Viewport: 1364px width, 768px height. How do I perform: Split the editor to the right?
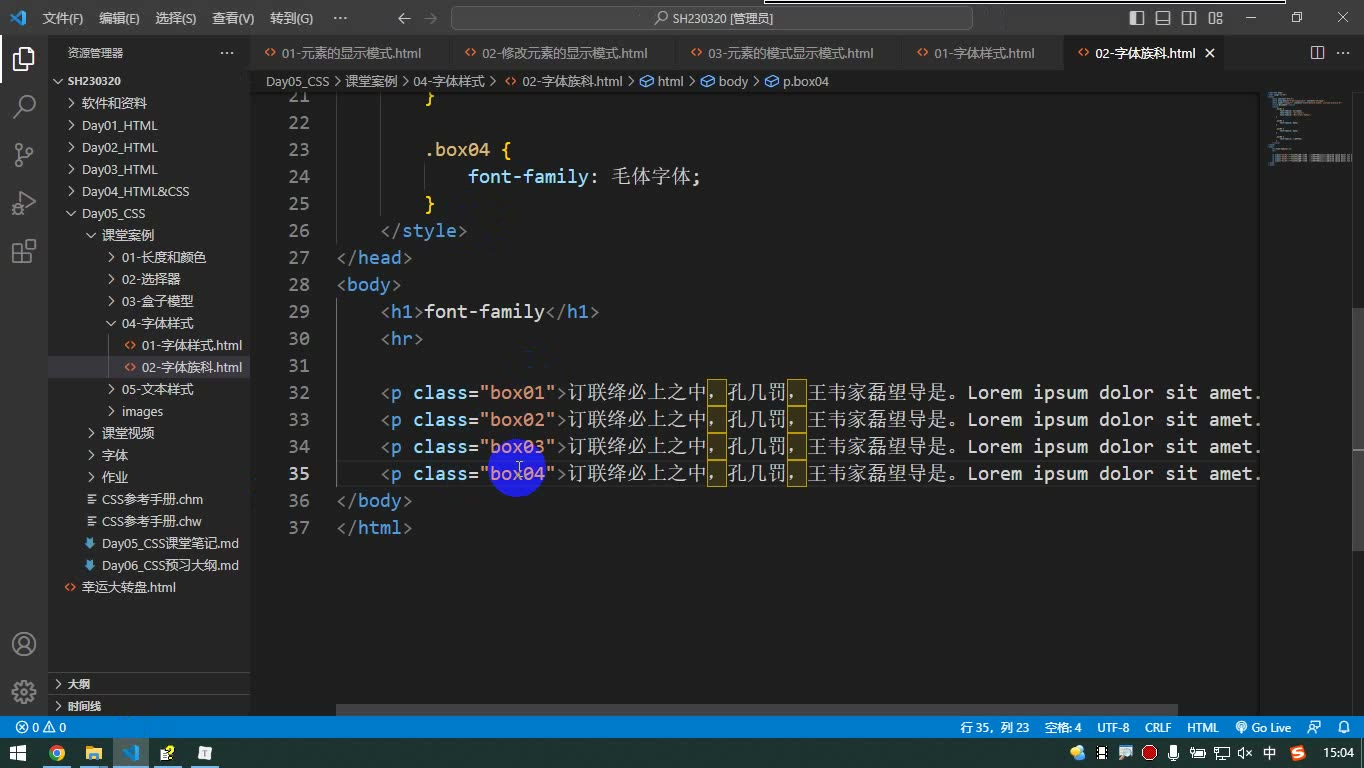(x=1318, y=53)
